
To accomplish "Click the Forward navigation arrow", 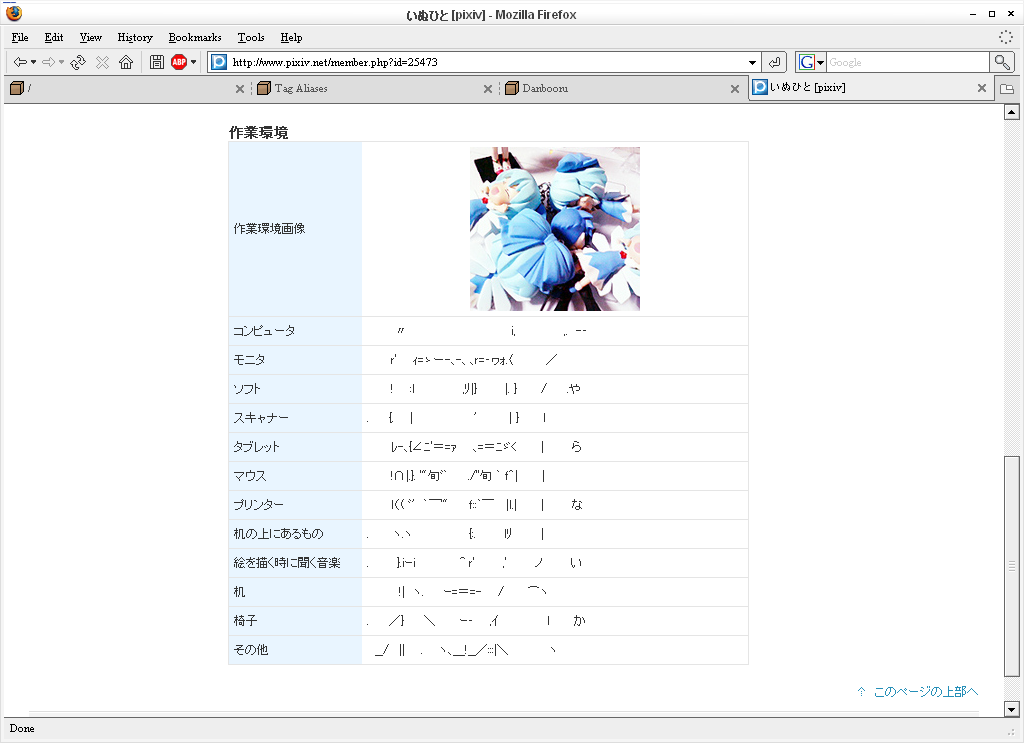I will click(48, 61).
